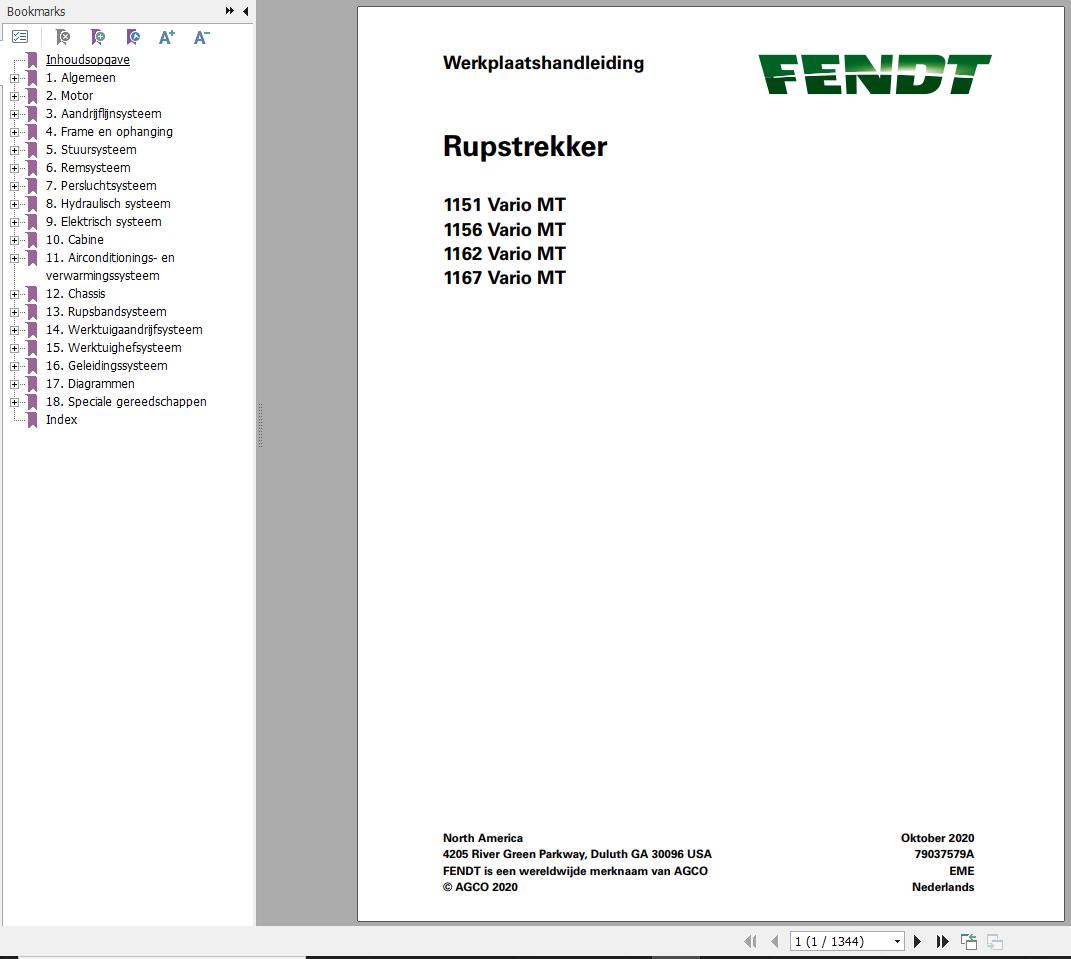
Task: Open the page number dropdown
Action: pyautogui.click(x=897, y=941)
